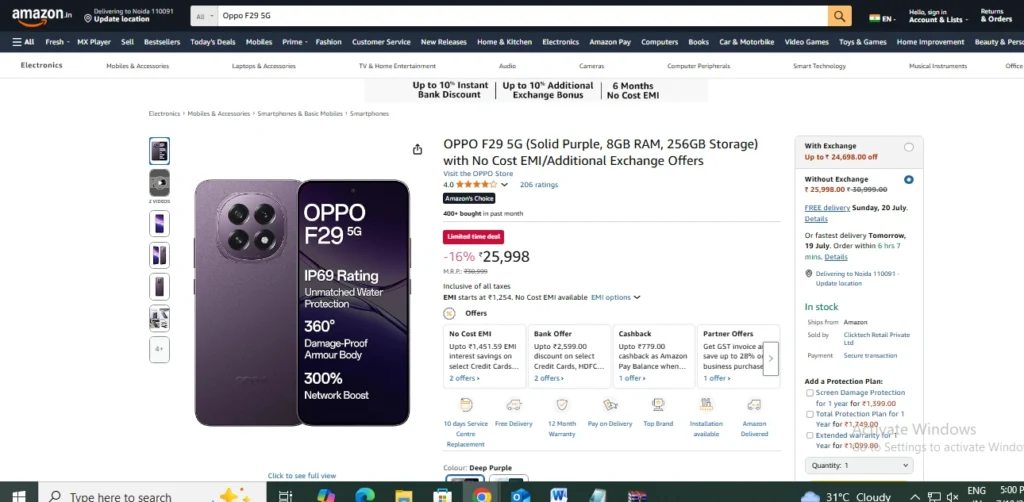Open the Prime menu dropdown
The height and width of the screenshot is (502, 1024).
tap(295, 42)
